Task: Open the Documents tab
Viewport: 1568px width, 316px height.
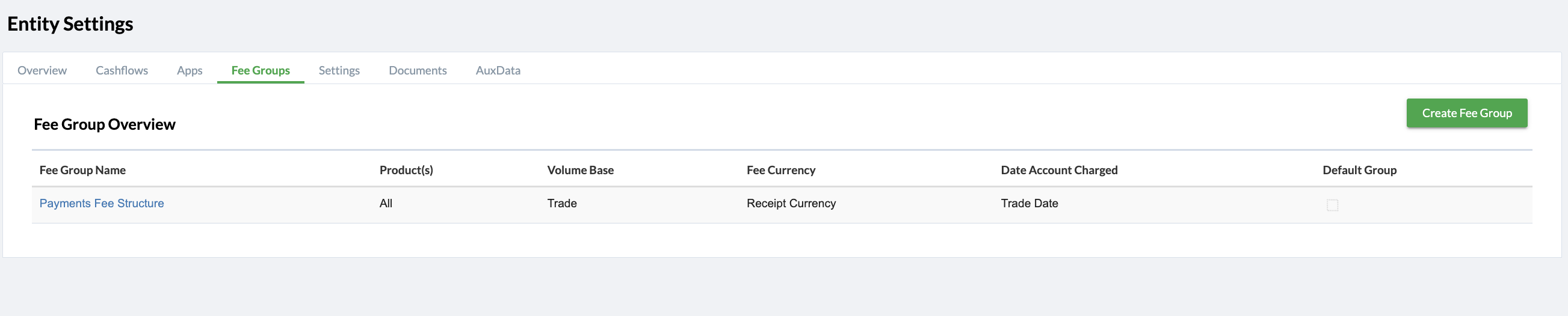Action: 418,70
